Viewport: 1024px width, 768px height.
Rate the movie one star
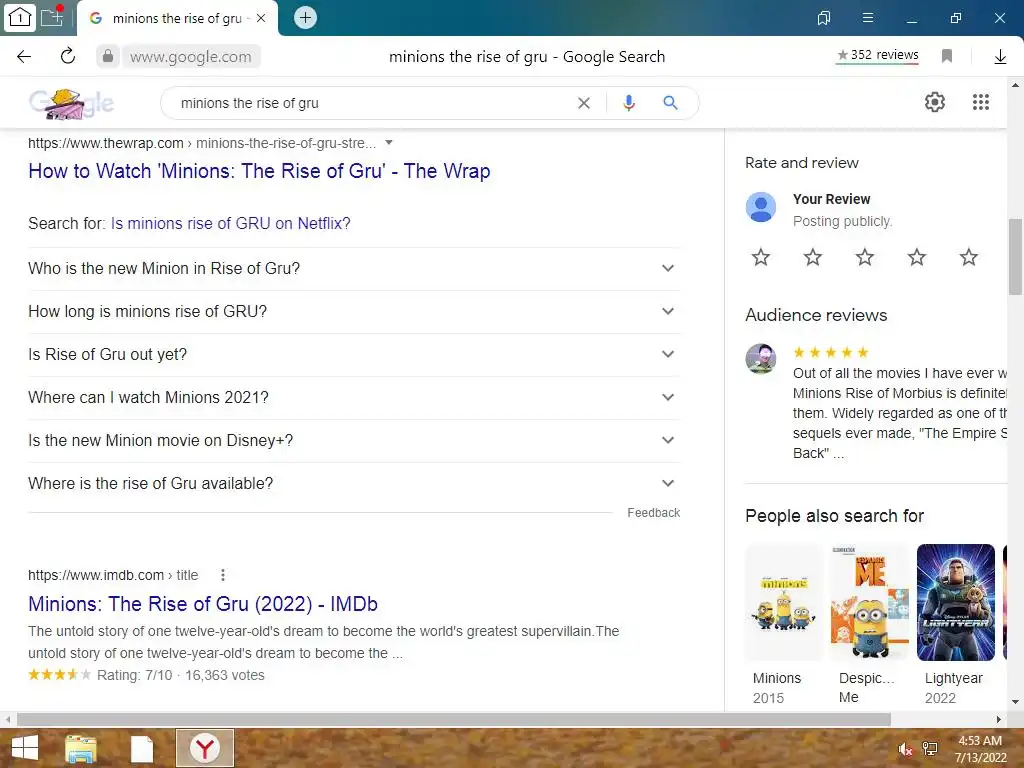coord(761,257)
